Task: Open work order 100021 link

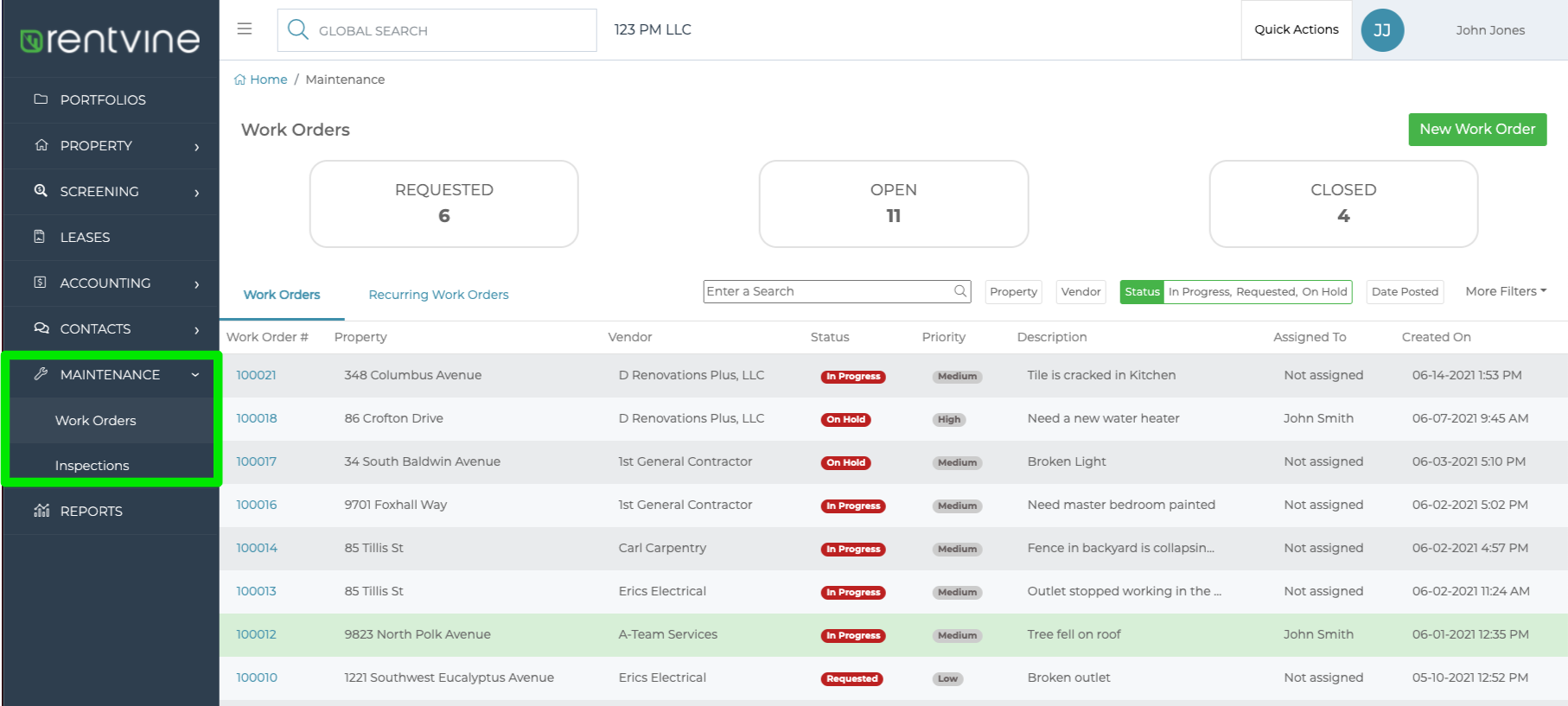Action: pyautogui.click(x=256, y=375)
